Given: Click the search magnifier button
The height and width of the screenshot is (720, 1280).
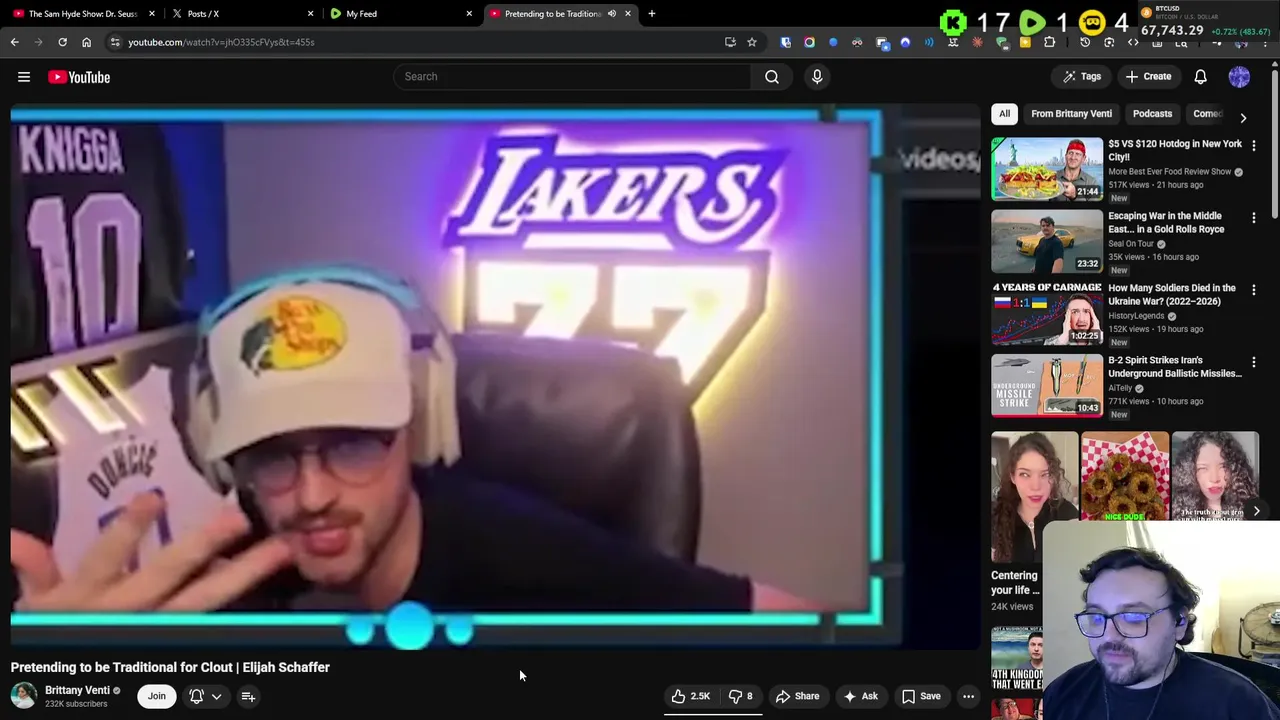Looking at the screenshot, I should point(772,77).
